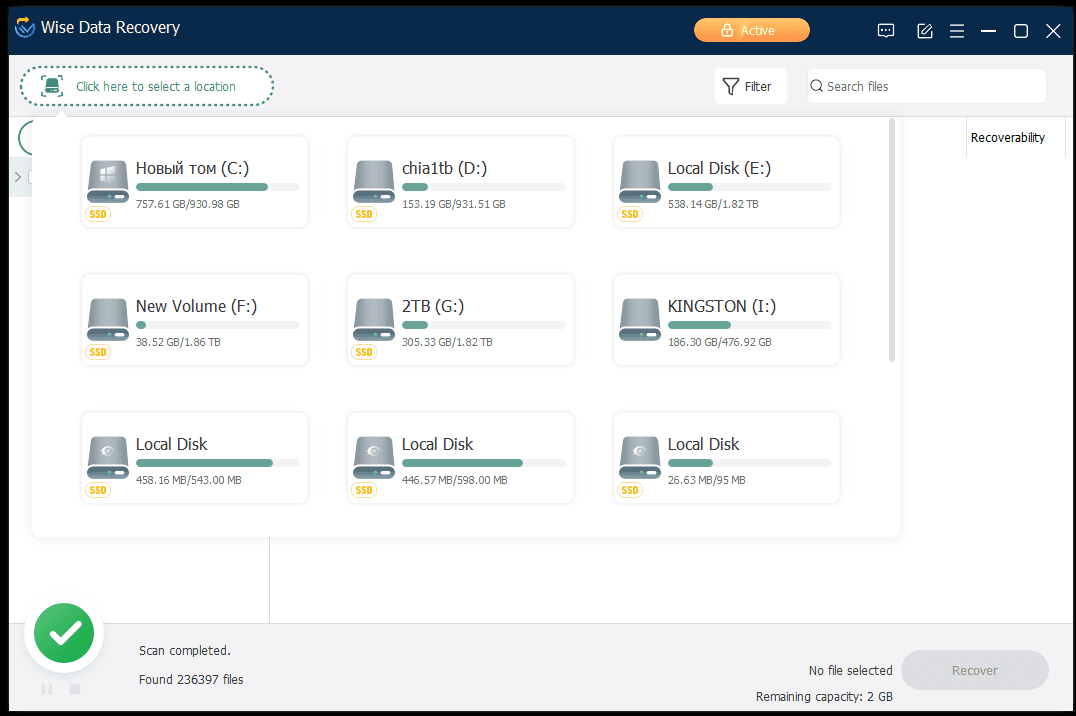
Task: Click the drive icon for 2TB (G:)
Action: click(x=373, y=319)
